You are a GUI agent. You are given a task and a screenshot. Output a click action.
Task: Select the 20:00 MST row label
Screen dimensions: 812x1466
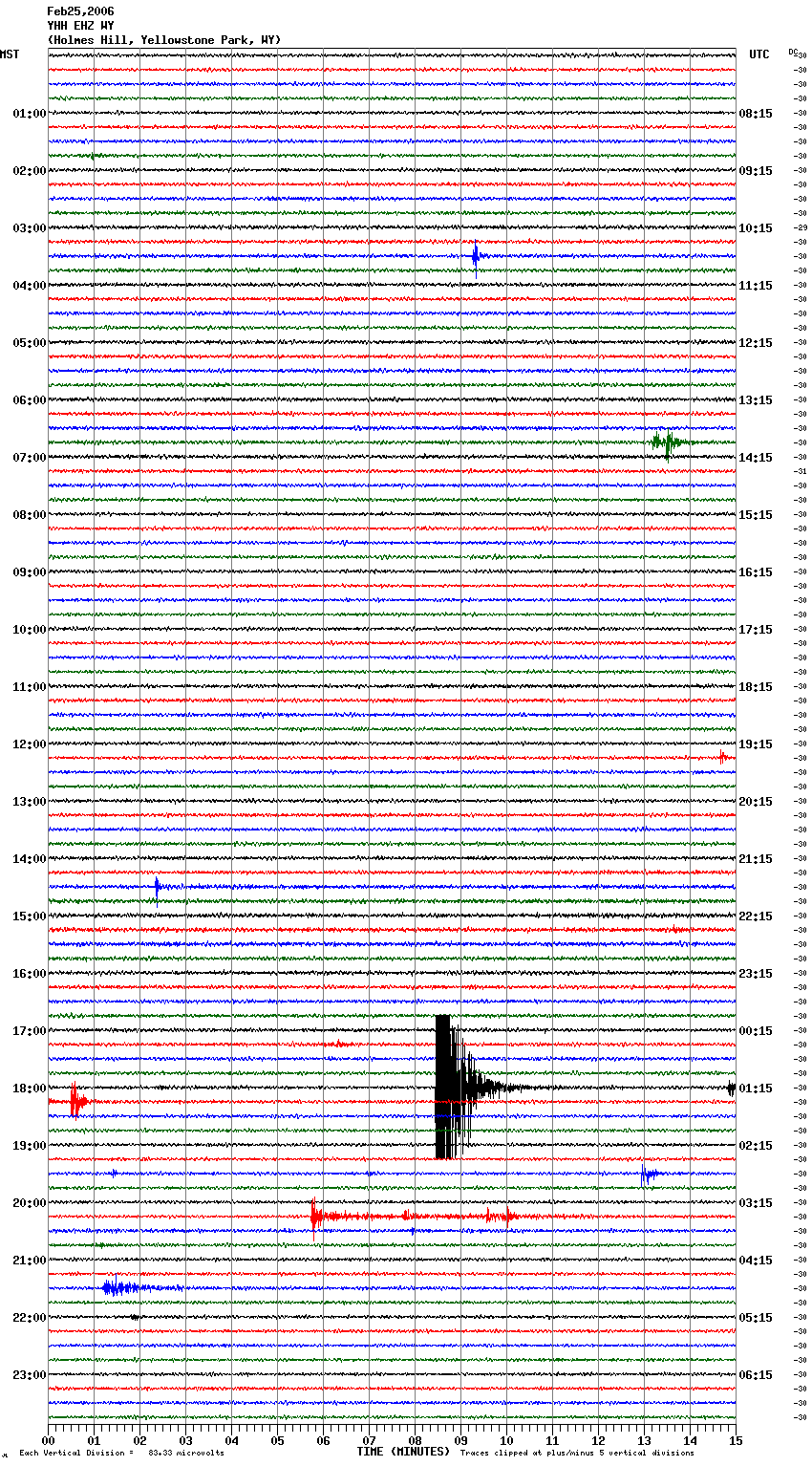point(29,1203)
